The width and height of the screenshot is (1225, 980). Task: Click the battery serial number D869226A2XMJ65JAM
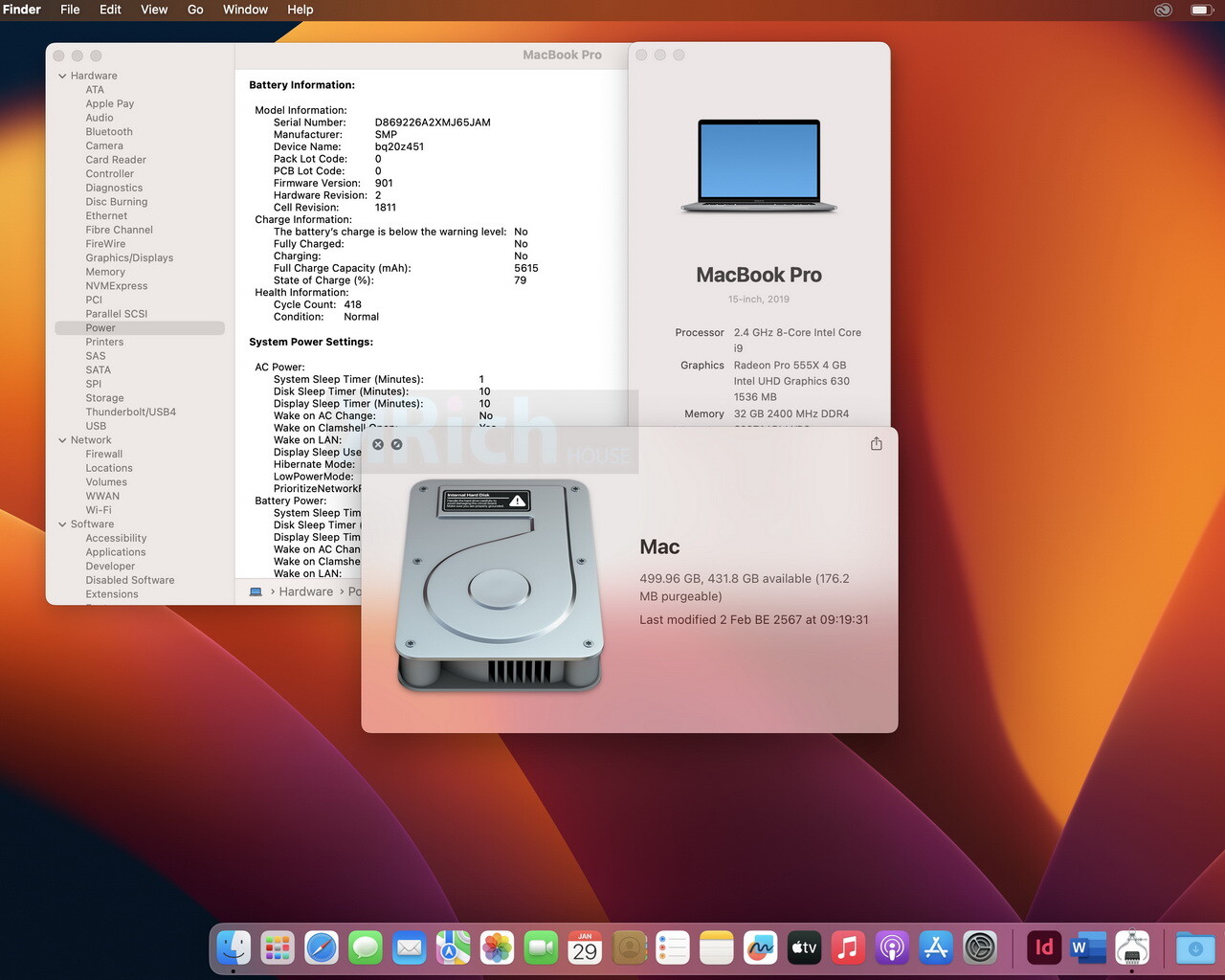click(433, 122)
